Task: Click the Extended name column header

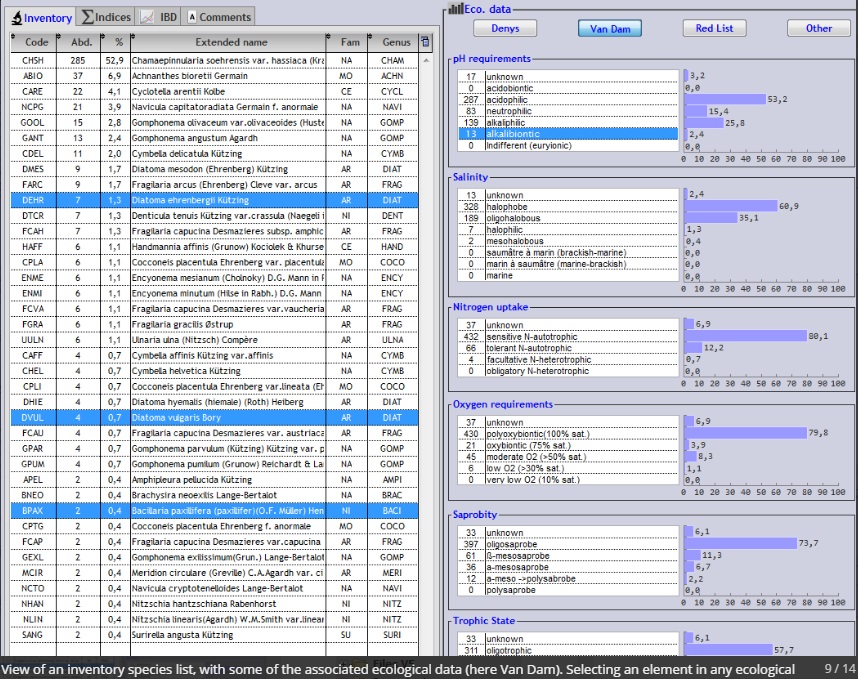Action: pyautogui.click(x=231, y=43)
